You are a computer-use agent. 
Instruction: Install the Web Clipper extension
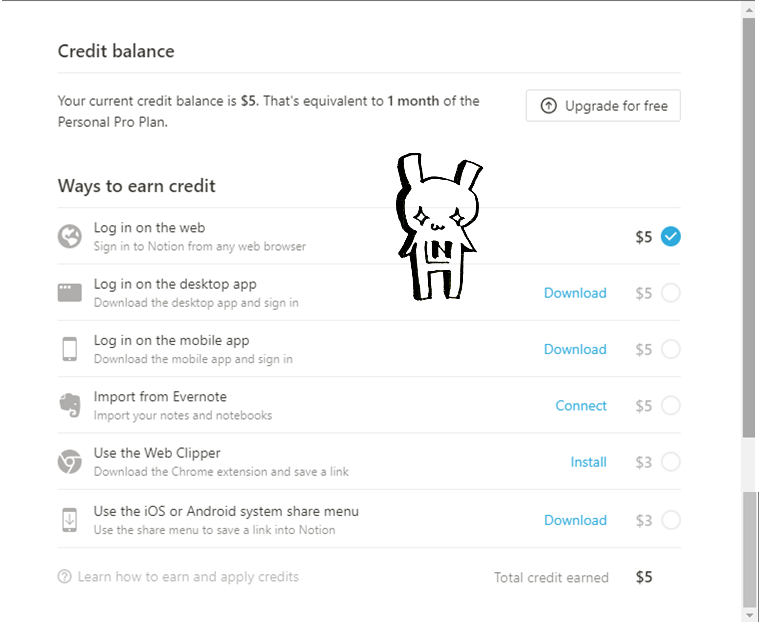[588, 462]
